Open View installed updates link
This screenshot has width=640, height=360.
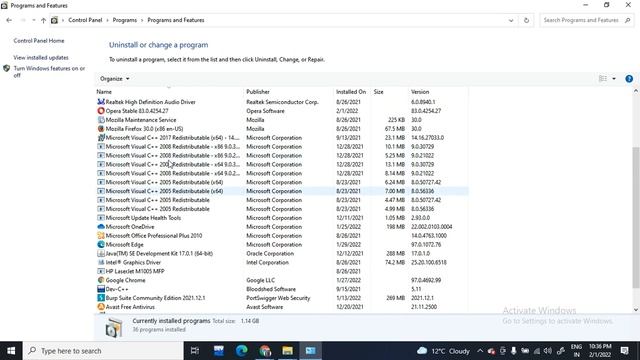[41, 58]
